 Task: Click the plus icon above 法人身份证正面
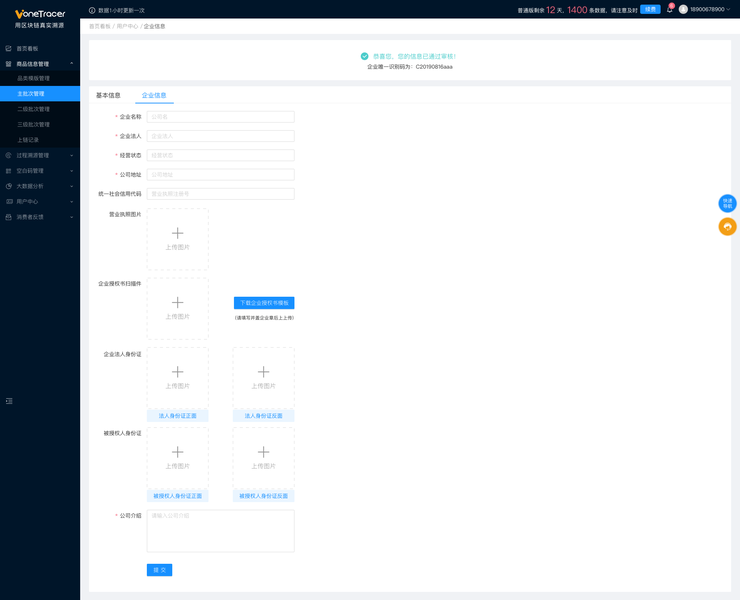click(177, 372)
